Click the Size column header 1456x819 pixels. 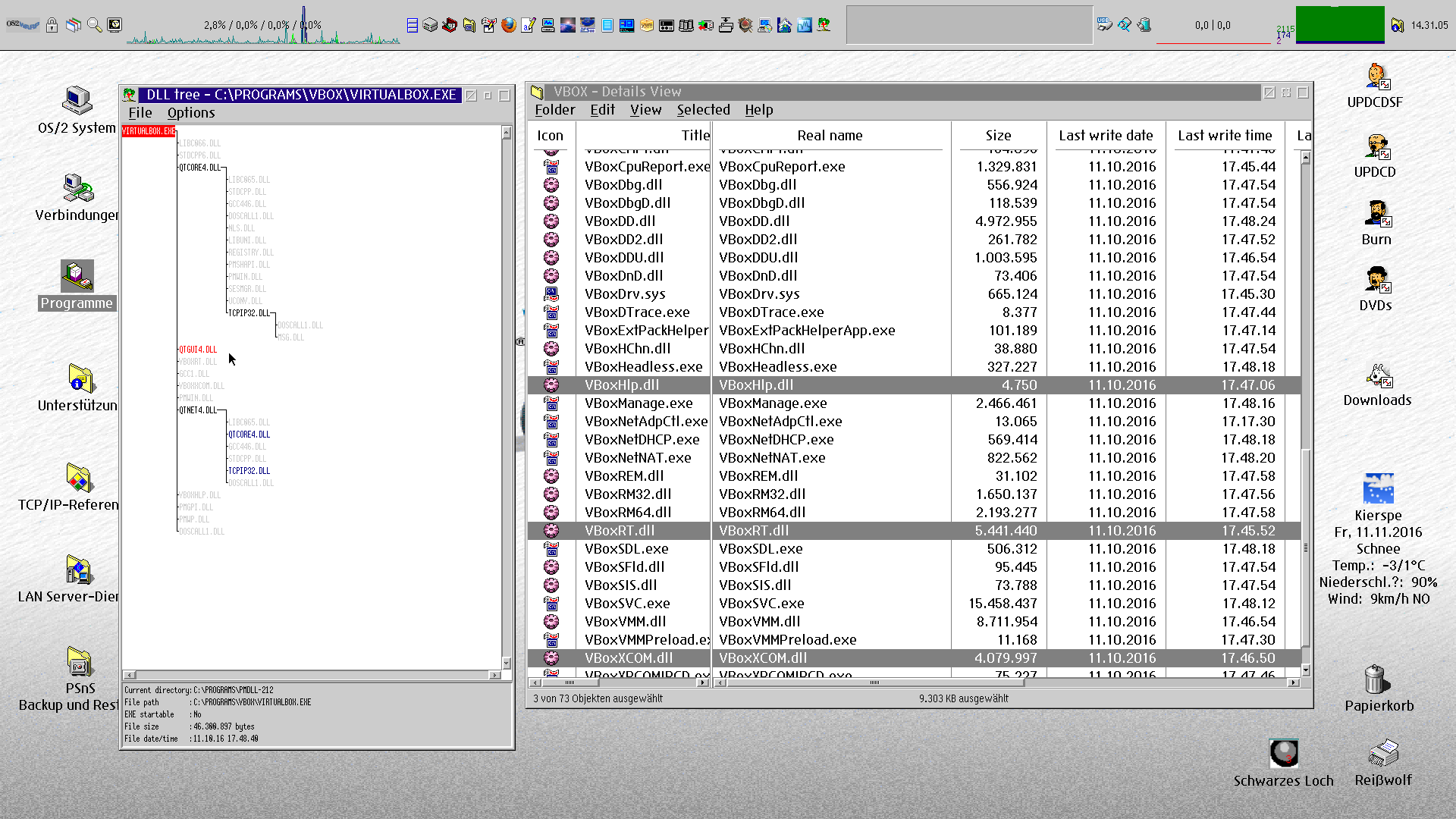pos(998,135)
